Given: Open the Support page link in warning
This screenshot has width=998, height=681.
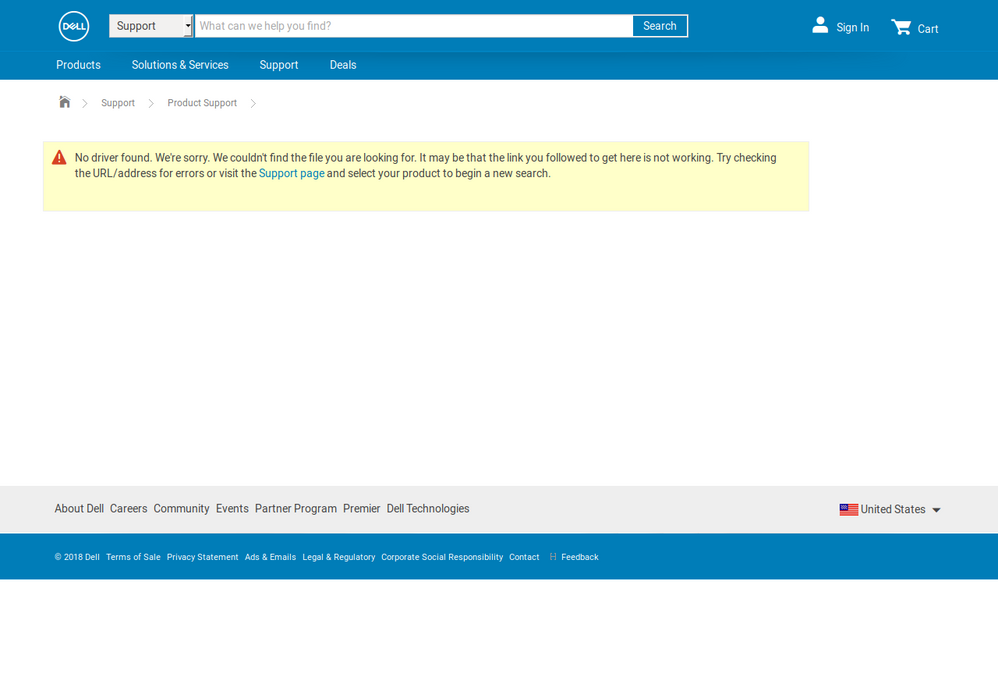Looking at the screenshot, I should [x=291, y=172].
